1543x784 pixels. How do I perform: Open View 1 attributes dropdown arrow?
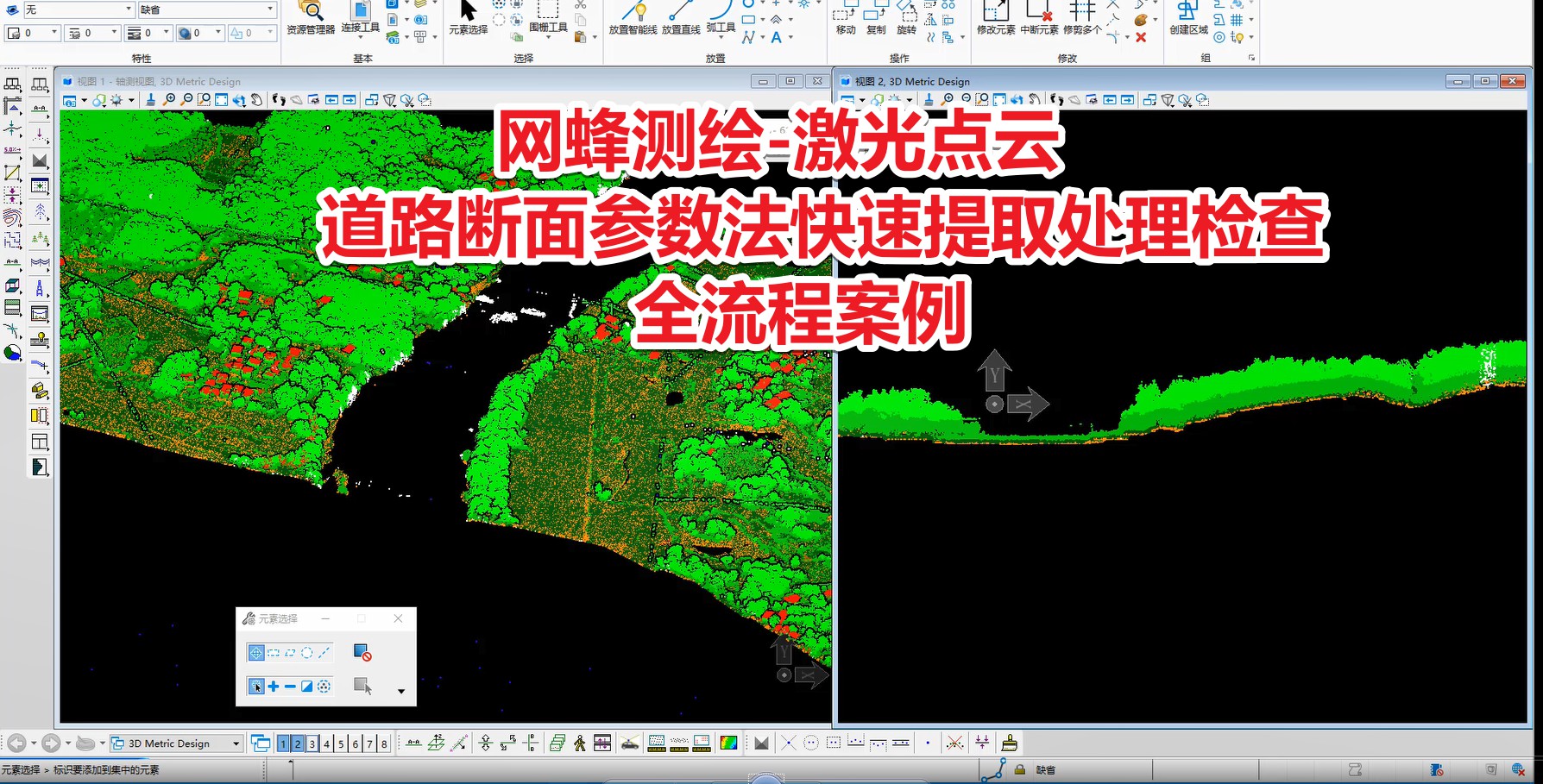[84, 101]
